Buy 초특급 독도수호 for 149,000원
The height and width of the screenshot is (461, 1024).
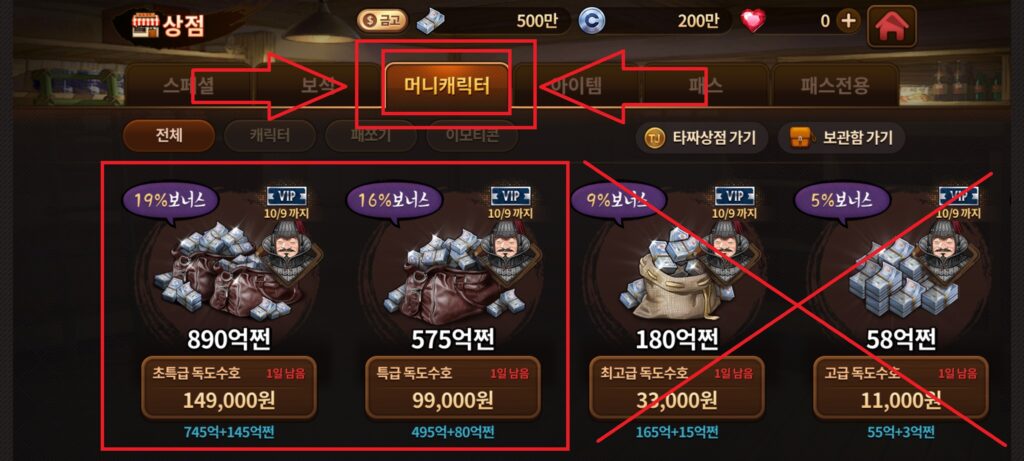(229, 388)
